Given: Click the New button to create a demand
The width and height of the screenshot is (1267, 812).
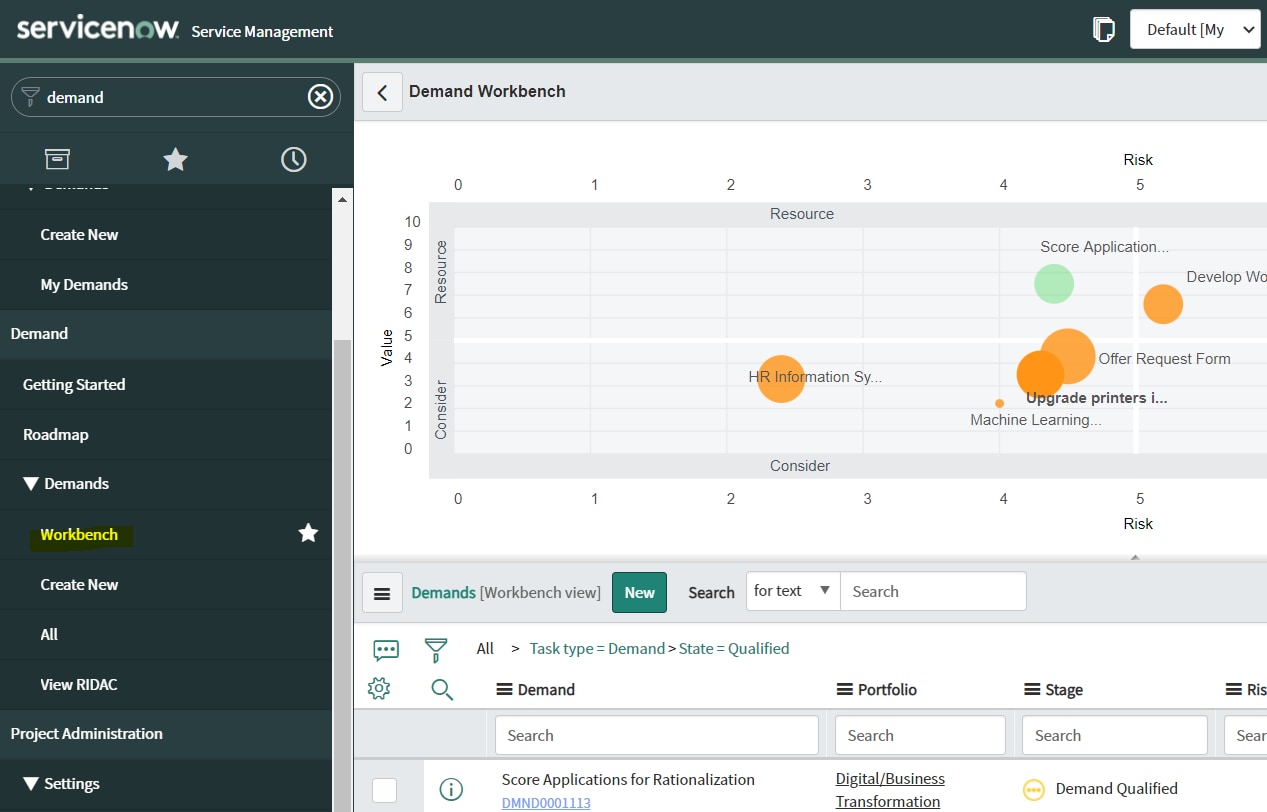Looking at the screenshot, I should [x=639, y=592].
